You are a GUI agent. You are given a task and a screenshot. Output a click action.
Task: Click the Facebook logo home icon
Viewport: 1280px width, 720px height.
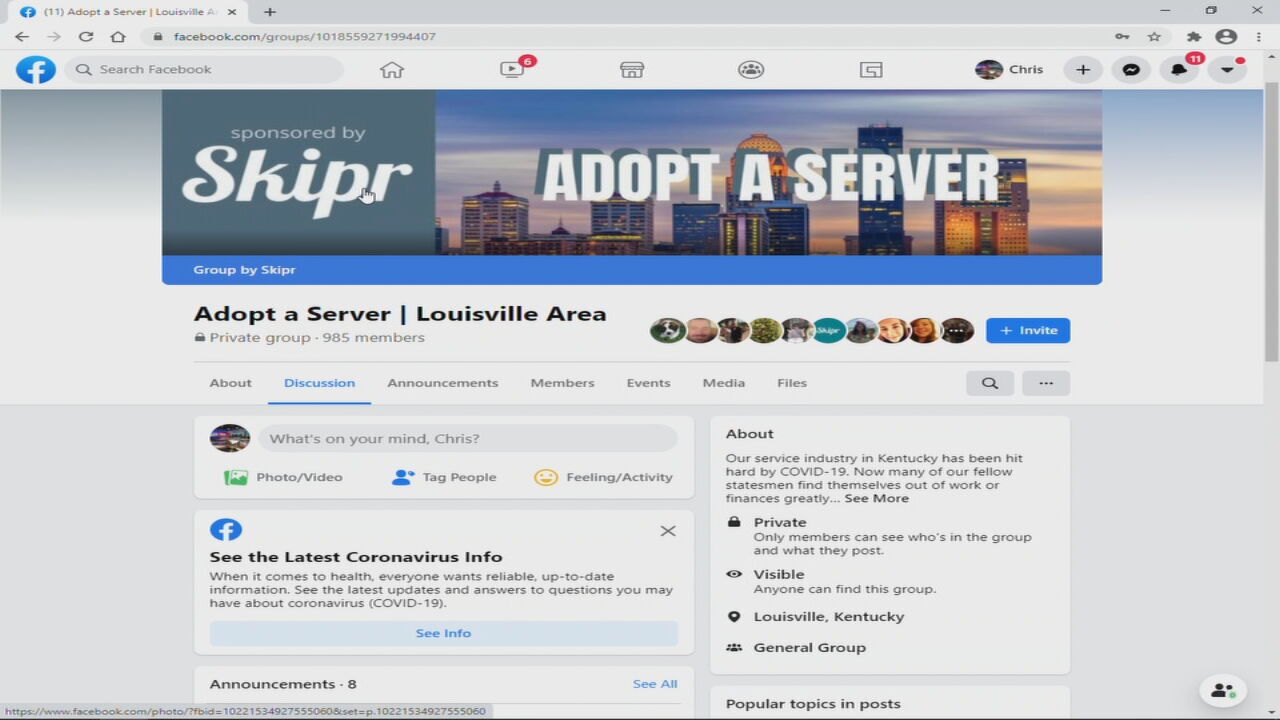(36, 69)
